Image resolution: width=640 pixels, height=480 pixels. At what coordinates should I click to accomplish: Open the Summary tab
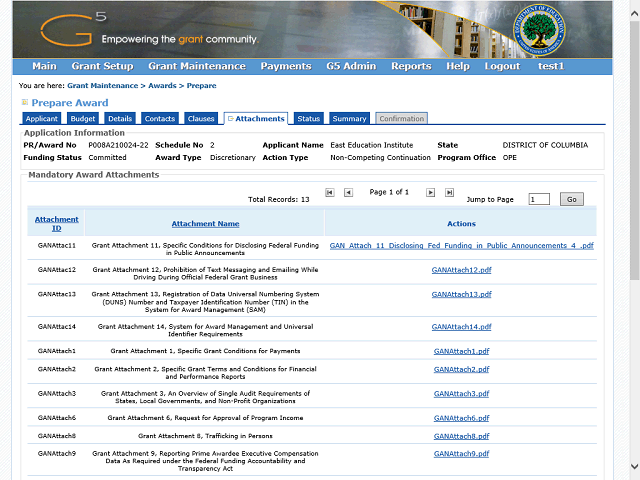click(x=349, y=119)
